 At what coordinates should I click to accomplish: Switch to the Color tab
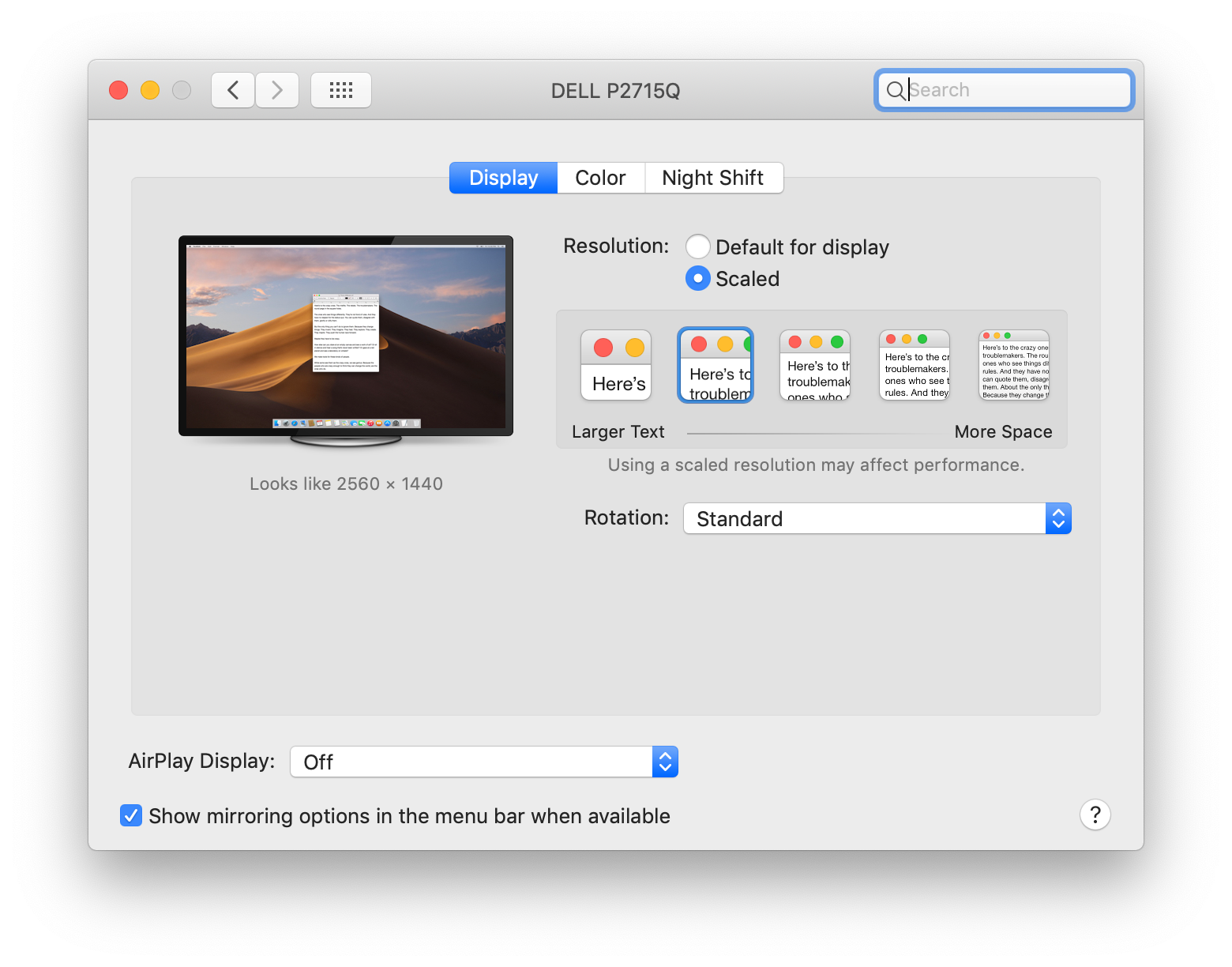(x=601, y=178)
